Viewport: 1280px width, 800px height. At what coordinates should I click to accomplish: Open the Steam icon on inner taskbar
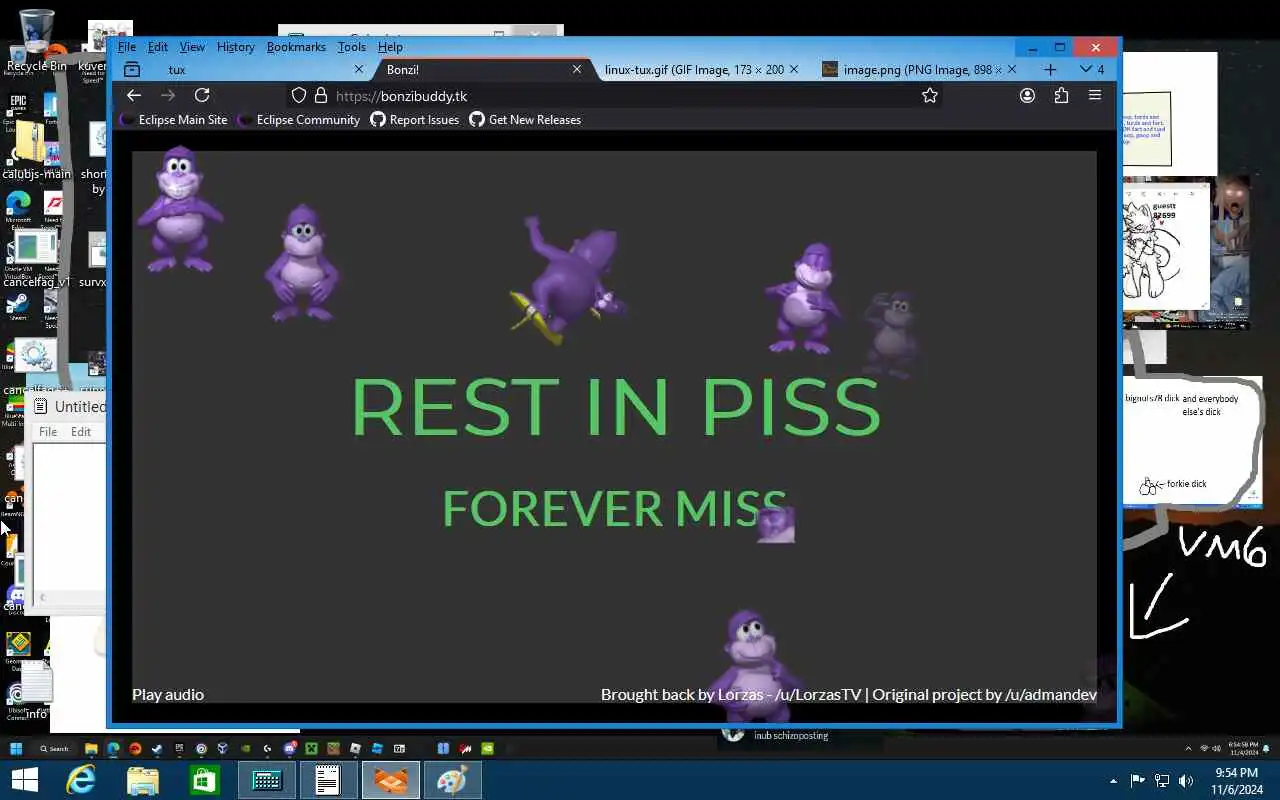tap(157, 748)
